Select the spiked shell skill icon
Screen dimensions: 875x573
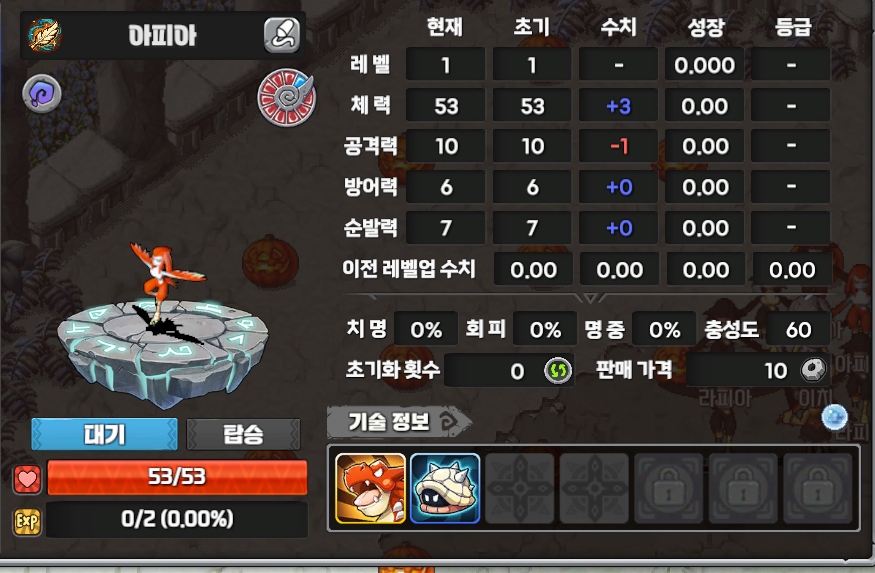445,488
